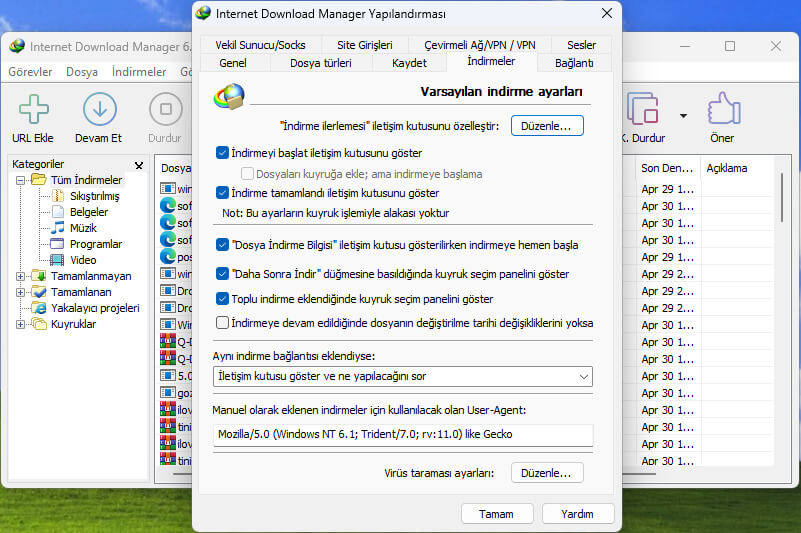Open the Görevler menu in main window
801x533 pixels.
pyautogui.click(x=30, y=72)
